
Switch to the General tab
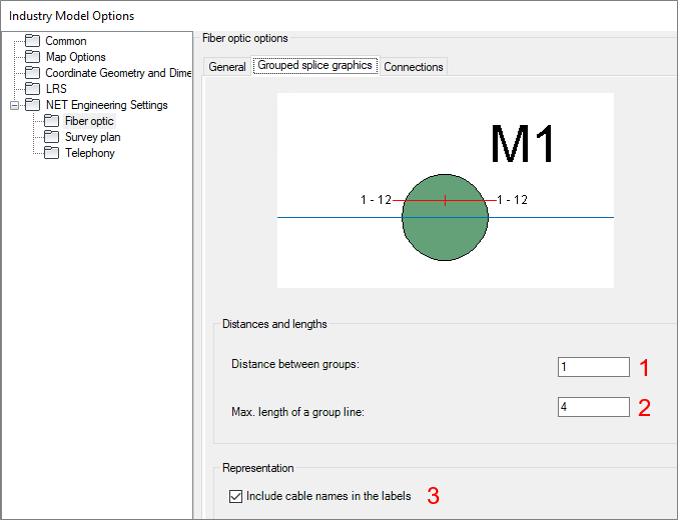tap(227, 67)
